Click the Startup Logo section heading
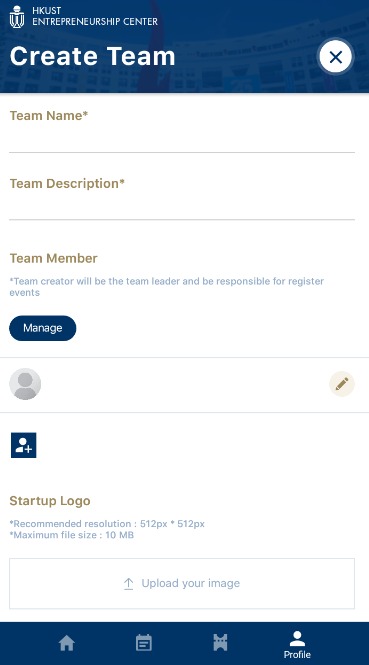The image size is (369, 665). [x=50, y=501]
